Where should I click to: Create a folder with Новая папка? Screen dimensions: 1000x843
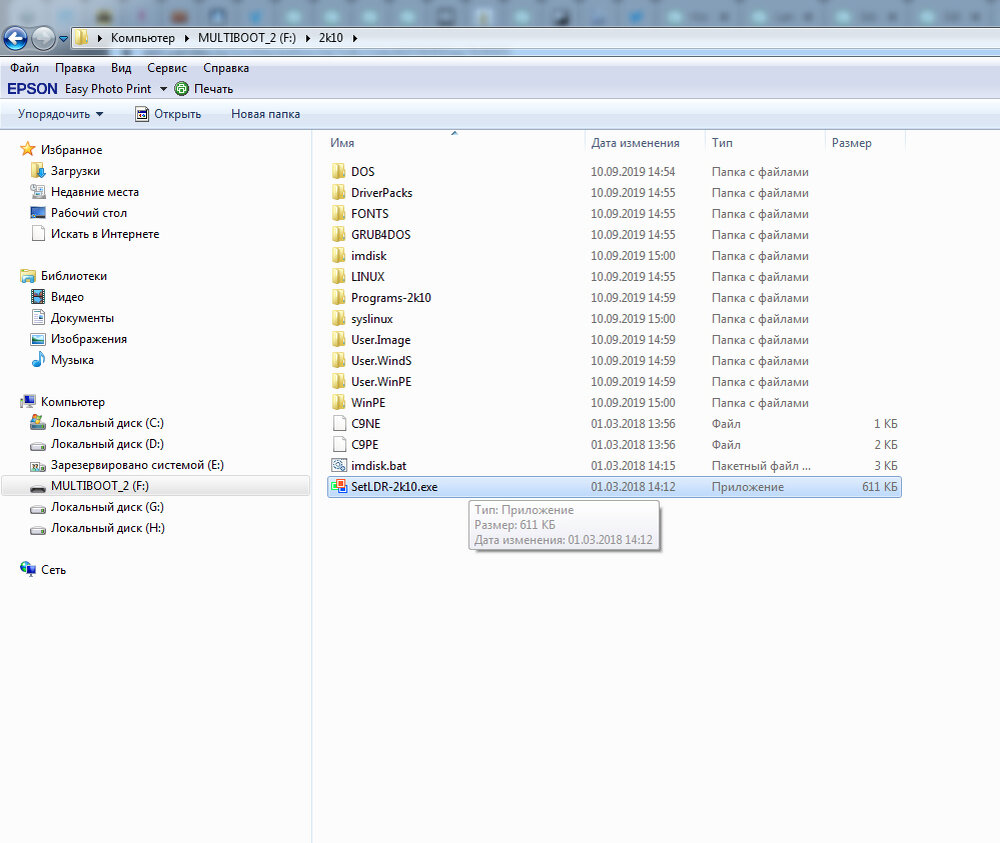[x=265, y=114]
